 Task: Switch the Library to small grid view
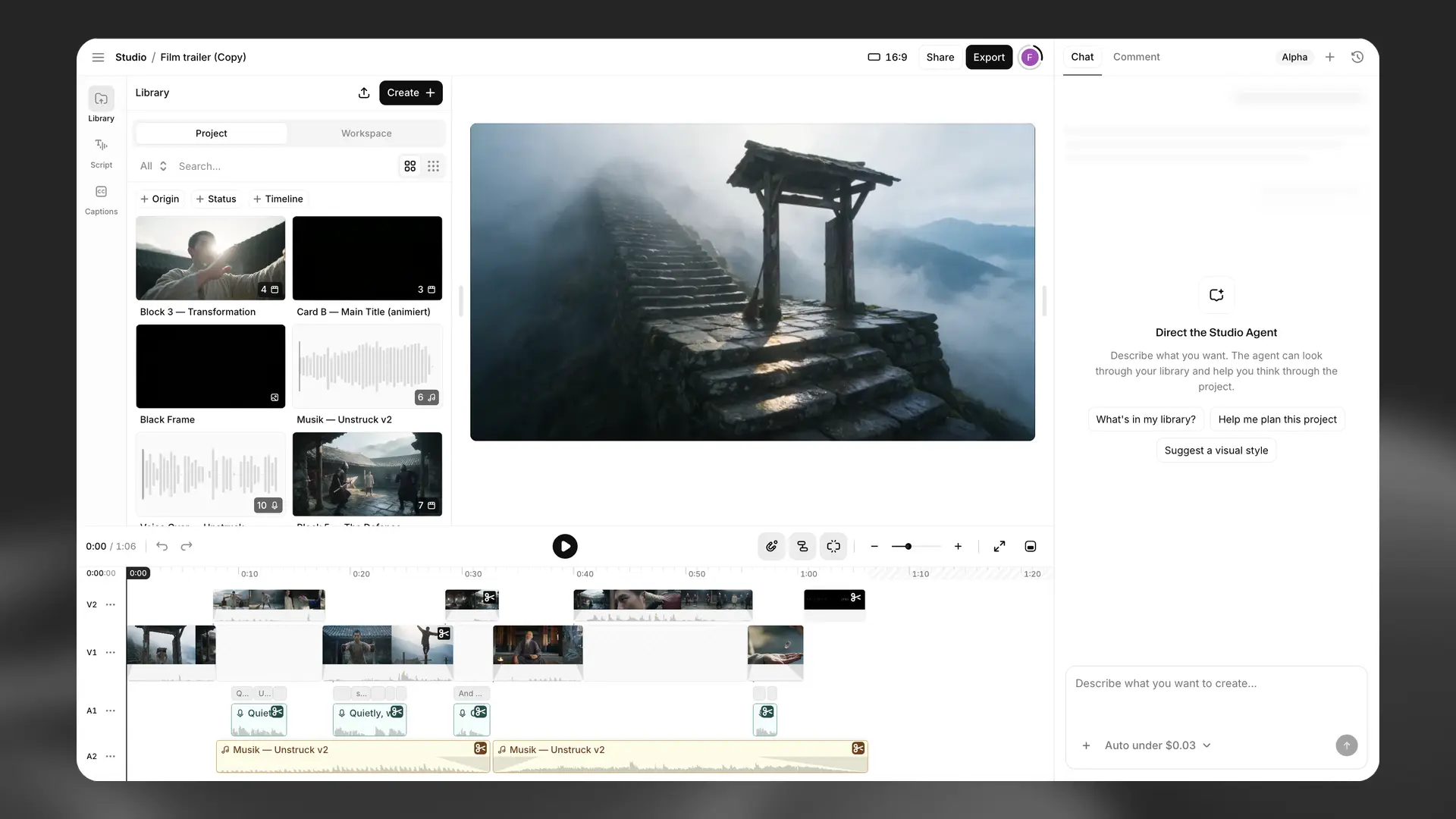click(x=433, y=166)
